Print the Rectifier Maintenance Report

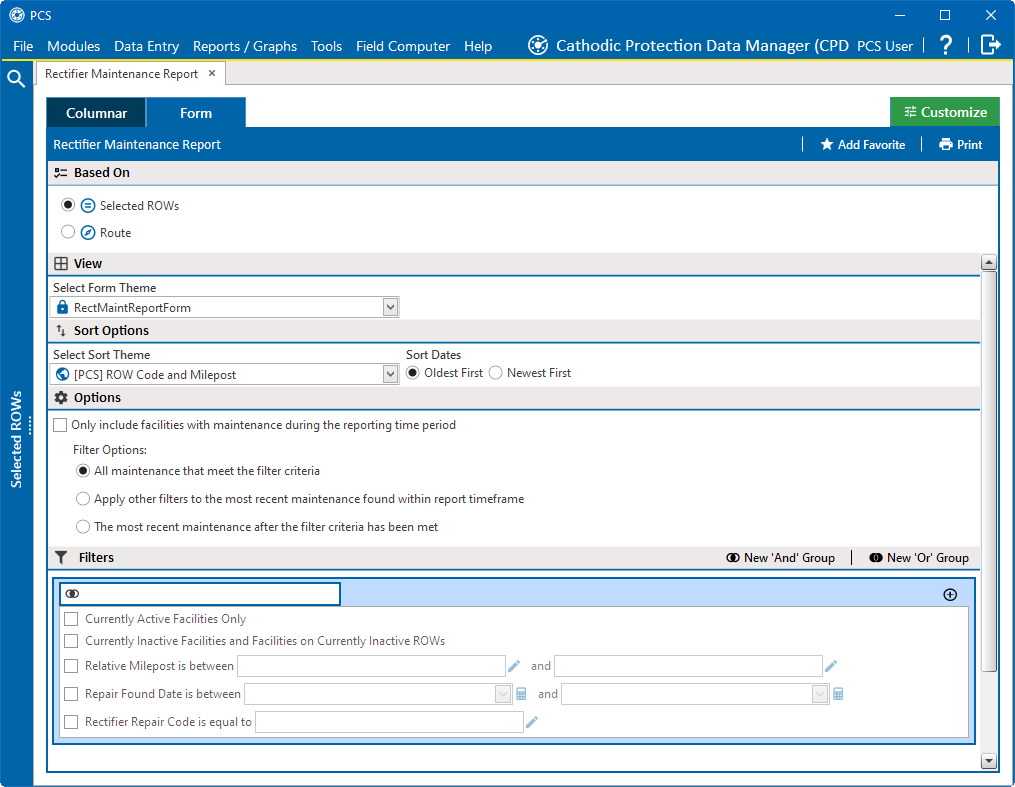(x=961, y=144)
